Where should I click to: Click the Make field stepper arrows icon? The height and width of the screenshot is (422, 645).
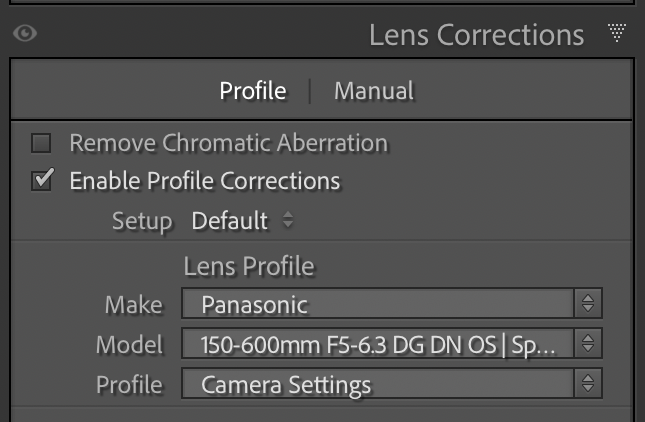[588, 304]
